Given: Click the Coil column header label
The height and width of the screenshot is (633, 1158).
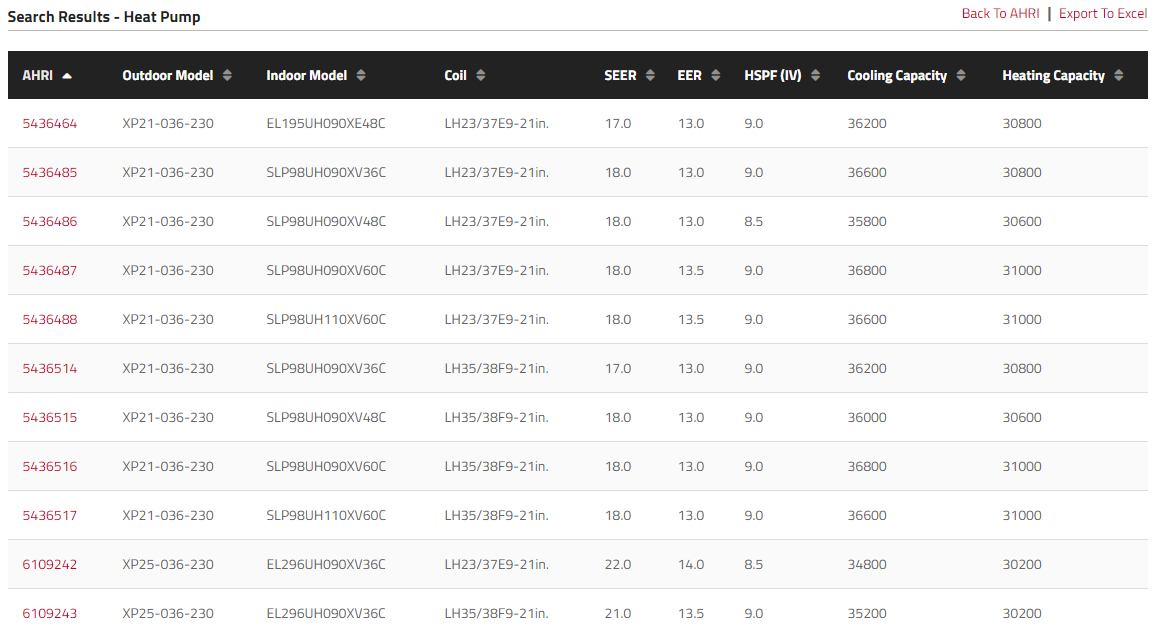Looking at the screenshot, I should pos(456,75).
